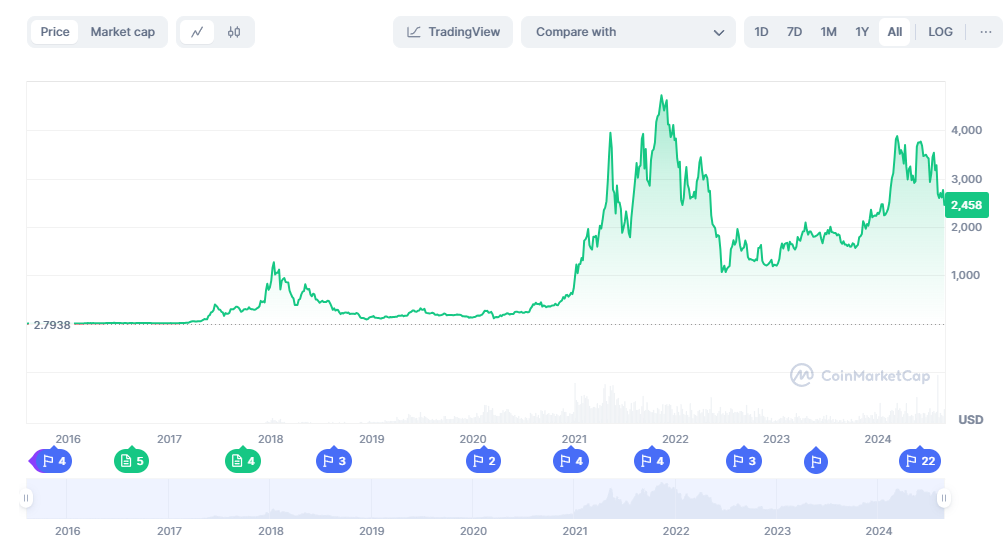Select the 1D time range
1004x549 pixels.
tap(761, 32)
